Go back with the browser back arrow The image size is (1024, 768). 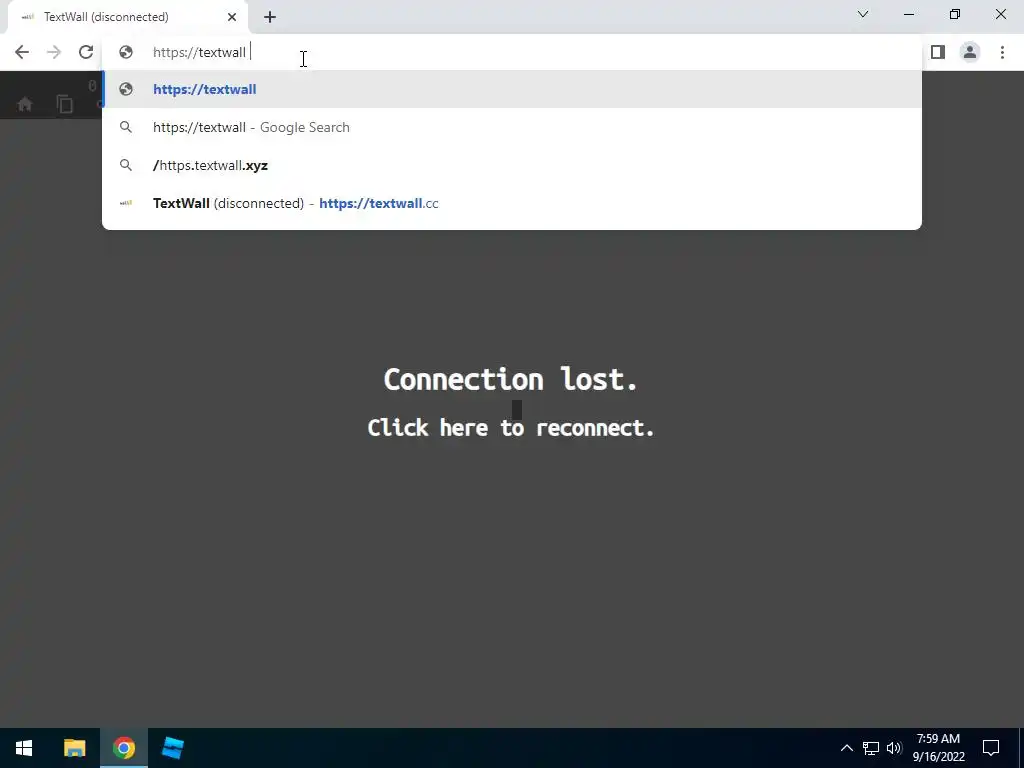(22, 52)
